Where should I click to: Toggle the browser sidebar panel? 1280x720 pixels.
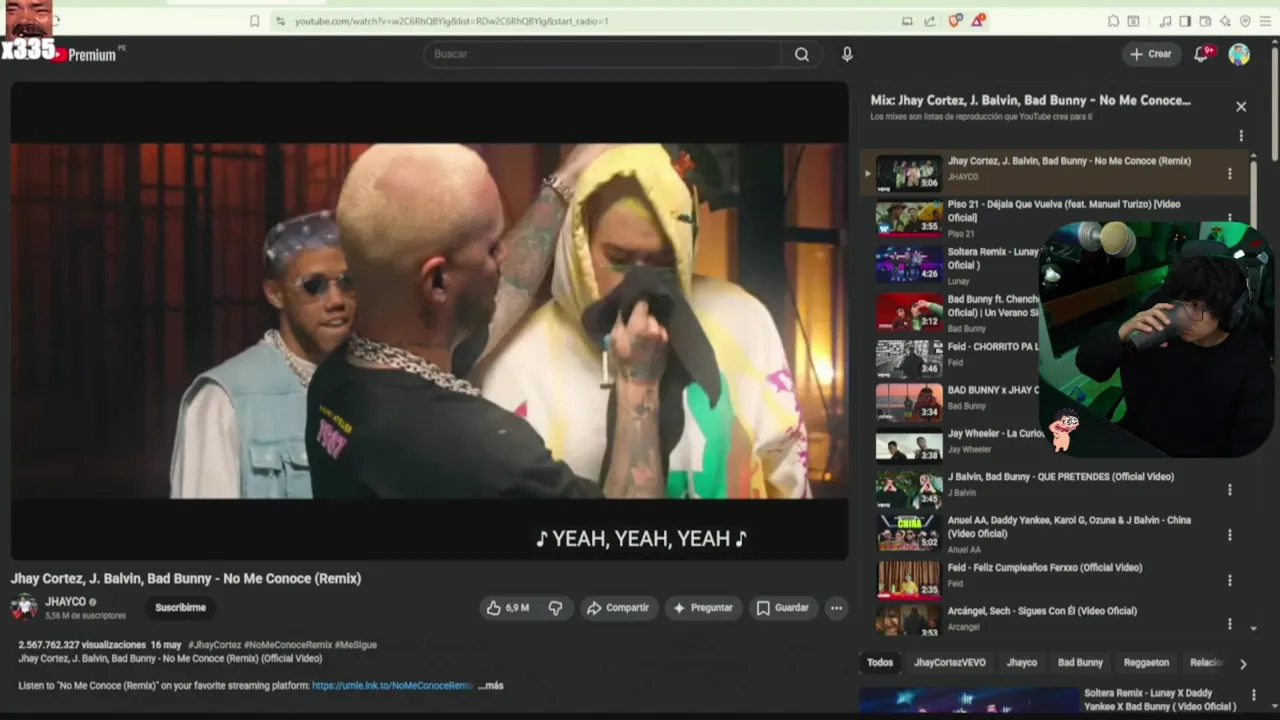(1185, 21)
